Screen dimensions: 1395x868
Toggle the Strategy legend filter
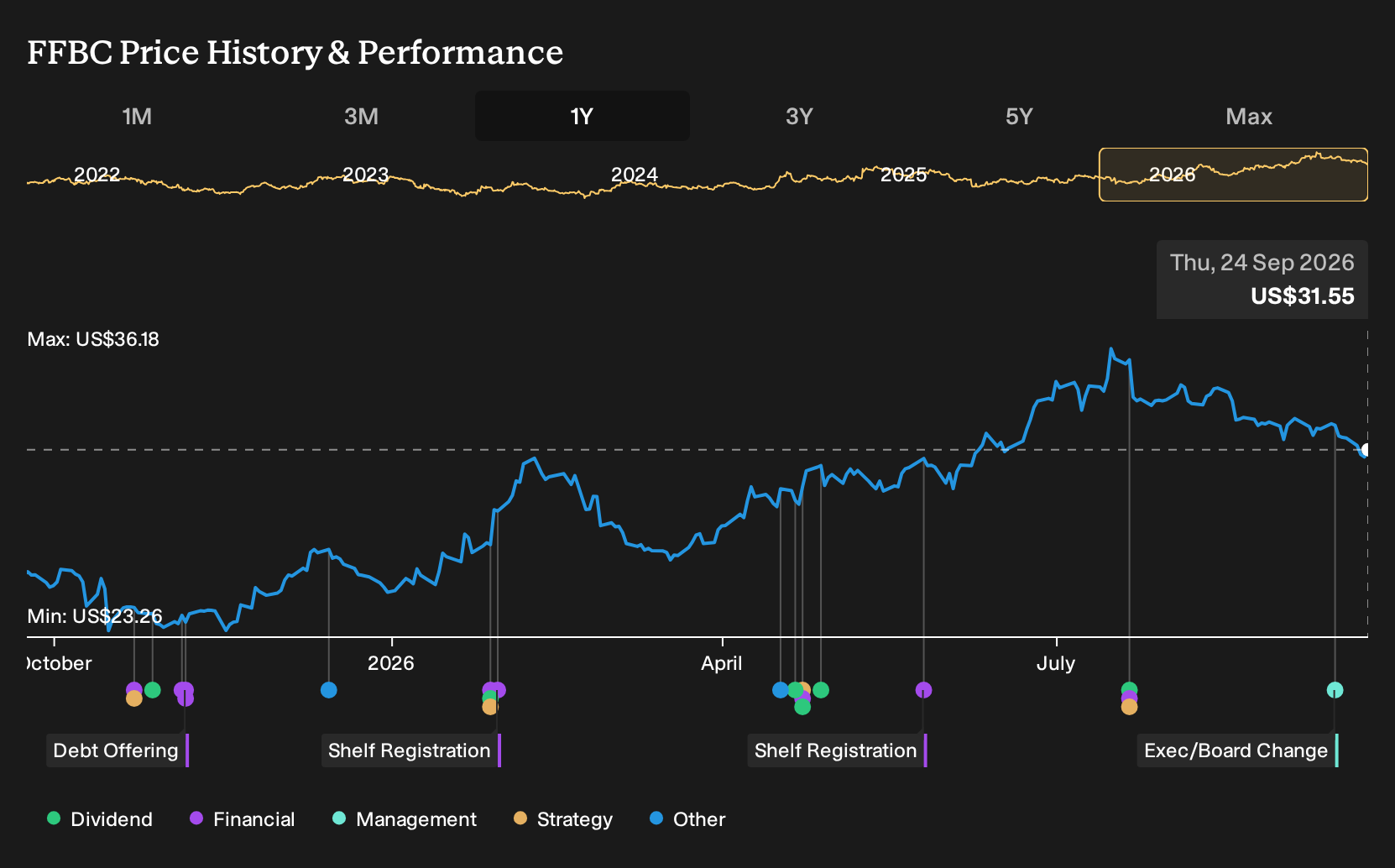click(563, 819)
